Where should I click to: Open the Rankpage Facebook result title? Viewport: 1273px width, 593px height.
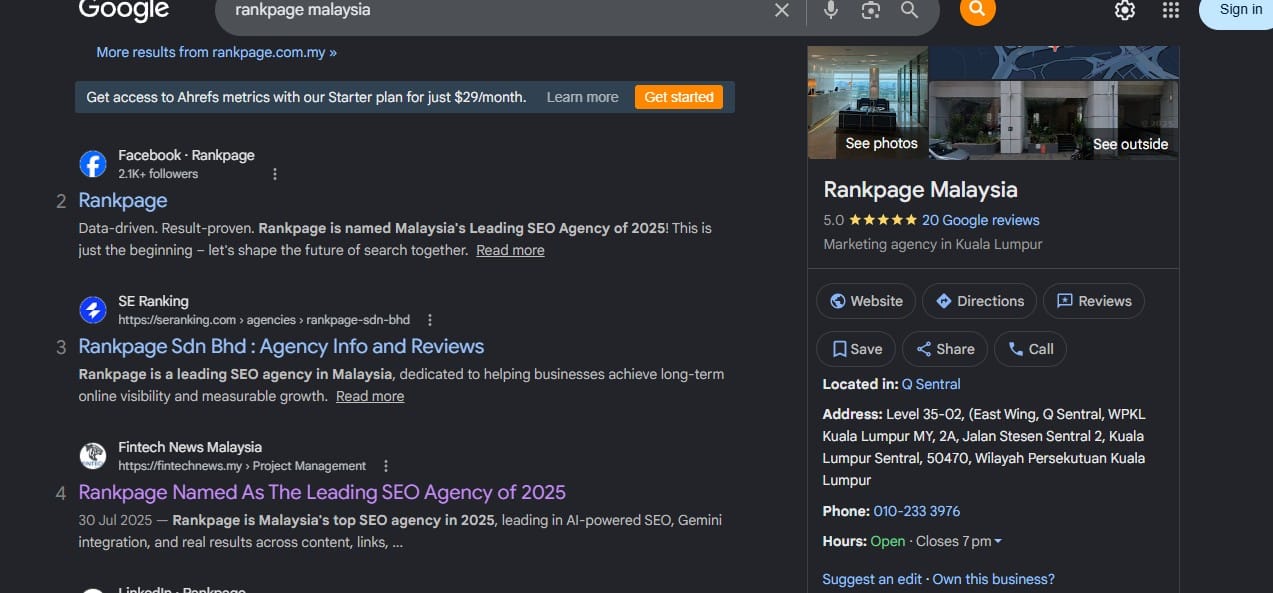coord(123,200)
